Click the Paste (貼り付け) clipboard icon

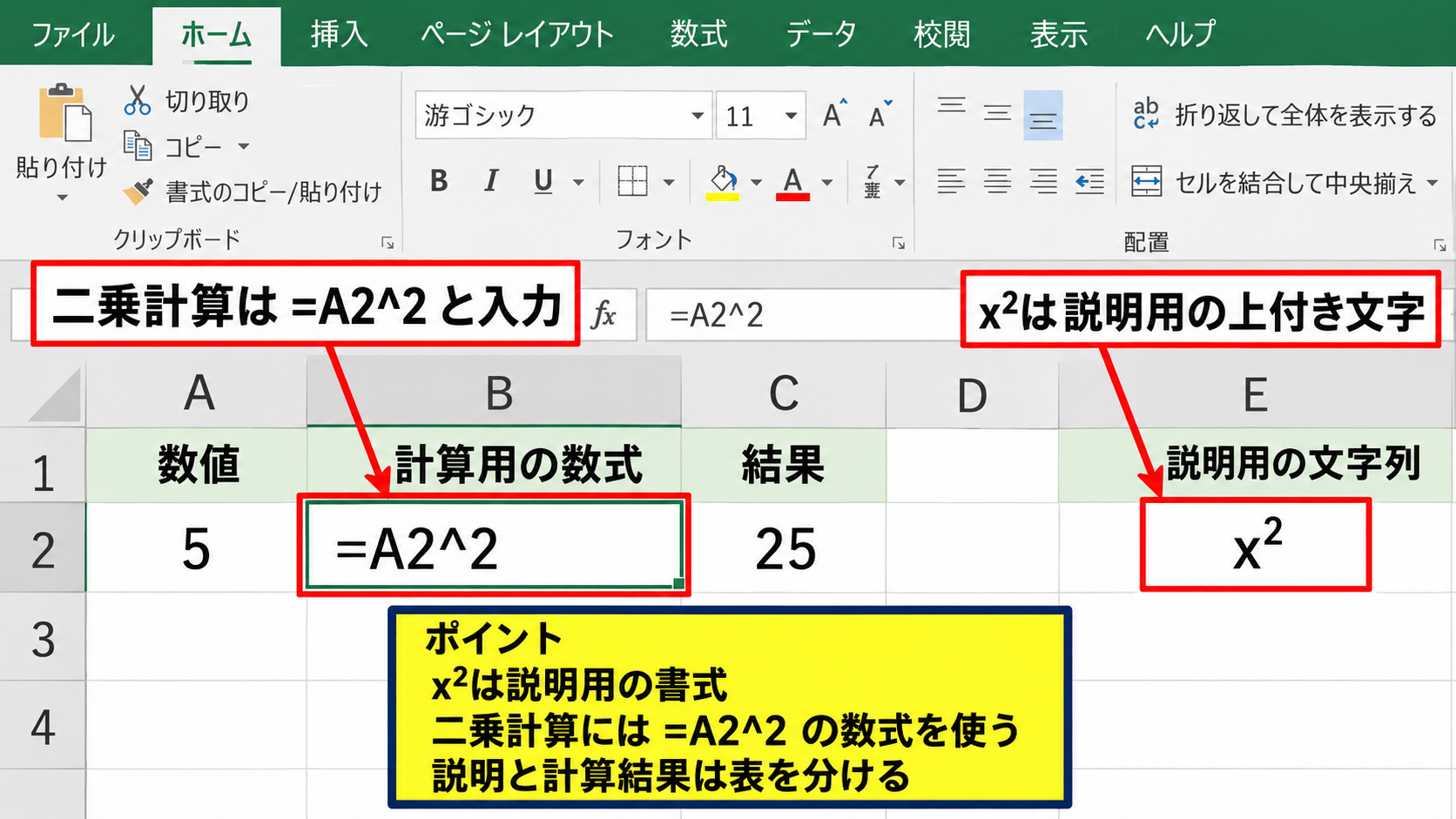coord(64,112)
